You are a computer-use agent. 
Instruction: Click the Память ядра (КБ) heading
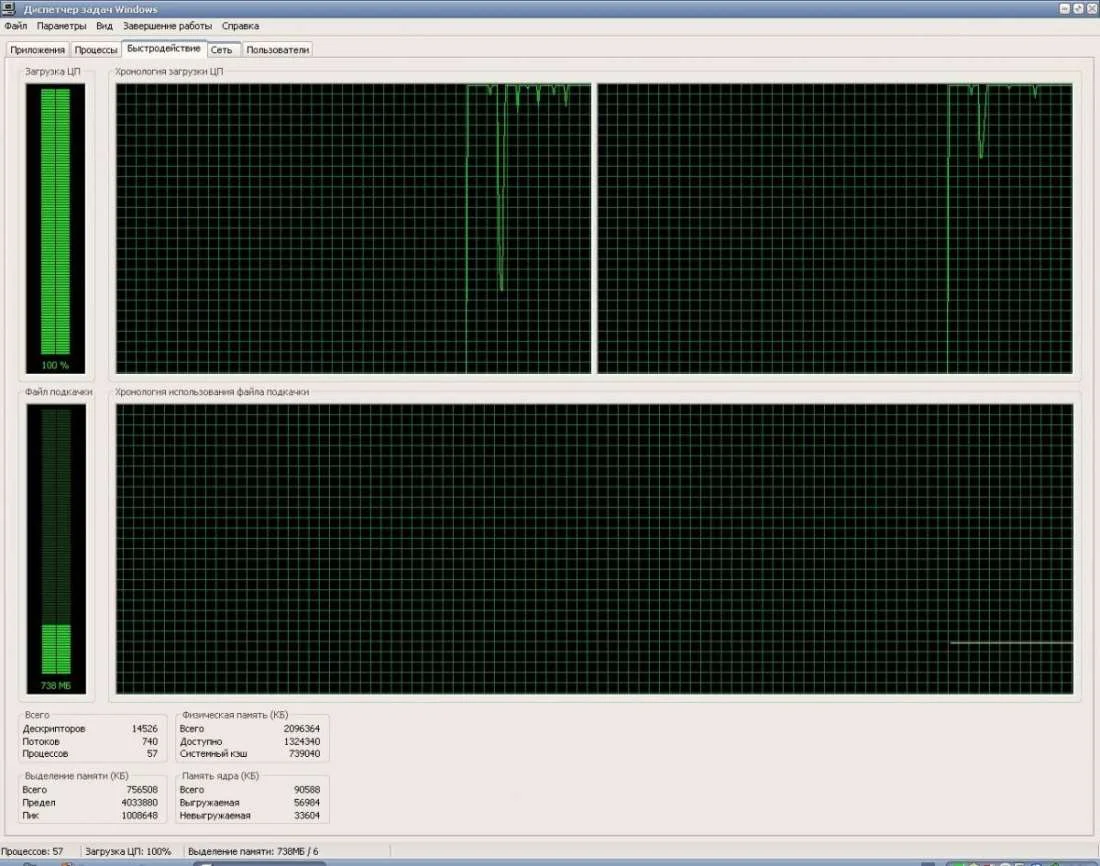tap(220, 775)
